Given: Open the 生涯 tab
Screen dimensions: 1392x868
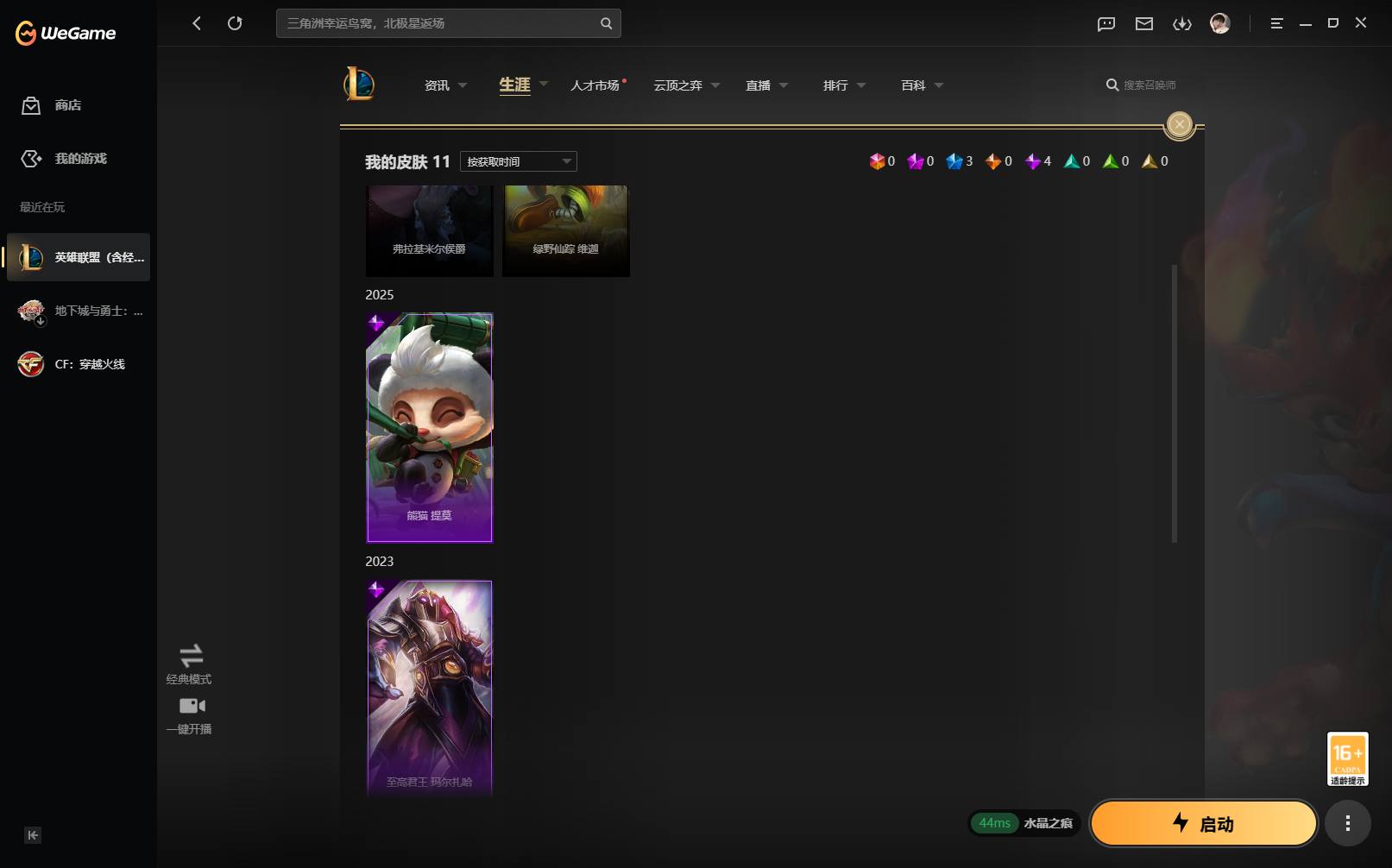Looking at the screenshot, I should [514, 85].
